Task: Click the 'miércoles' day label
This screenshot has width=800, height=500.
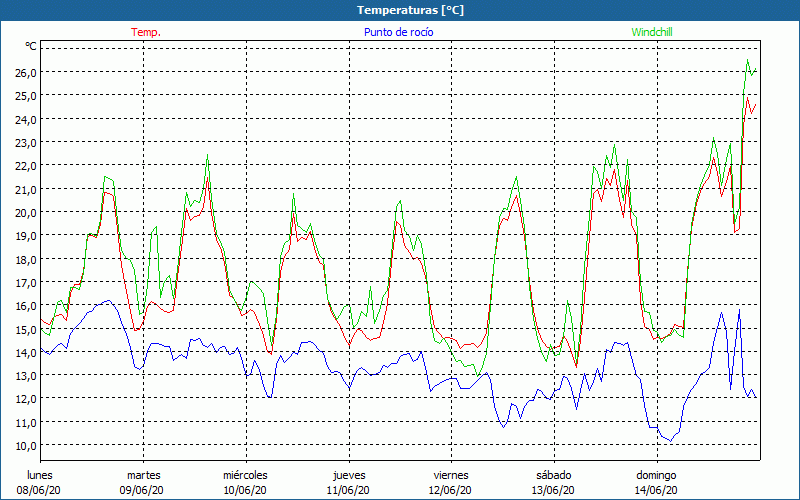Action: (x=245, y=475)
